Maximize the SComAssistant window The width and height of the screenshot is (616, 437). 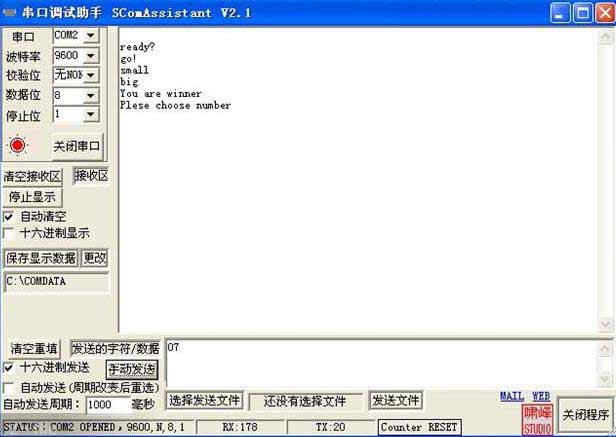[x=582, y=13]
